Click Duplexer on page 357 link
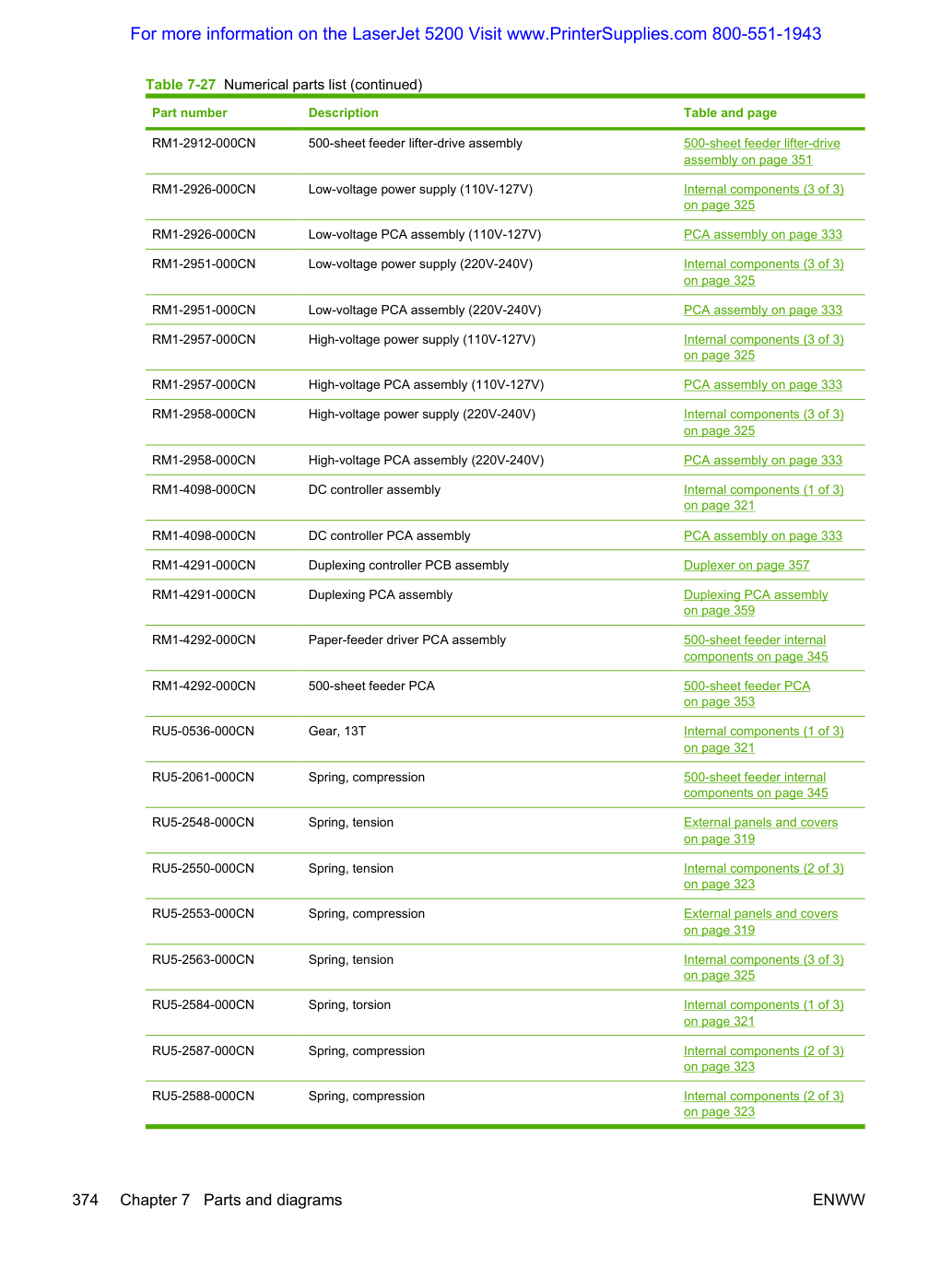Screen dimensions: 952x1267 coord(746,565)
